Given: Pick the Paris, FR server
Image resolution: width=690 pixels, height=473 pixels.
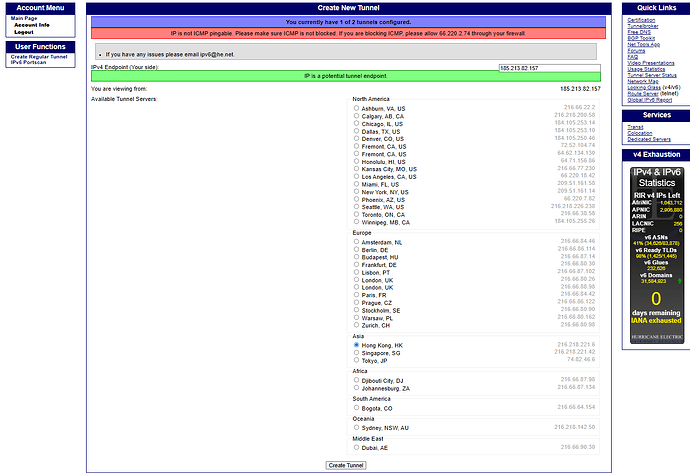Looking at the screenshot, I should click(356, 294).
